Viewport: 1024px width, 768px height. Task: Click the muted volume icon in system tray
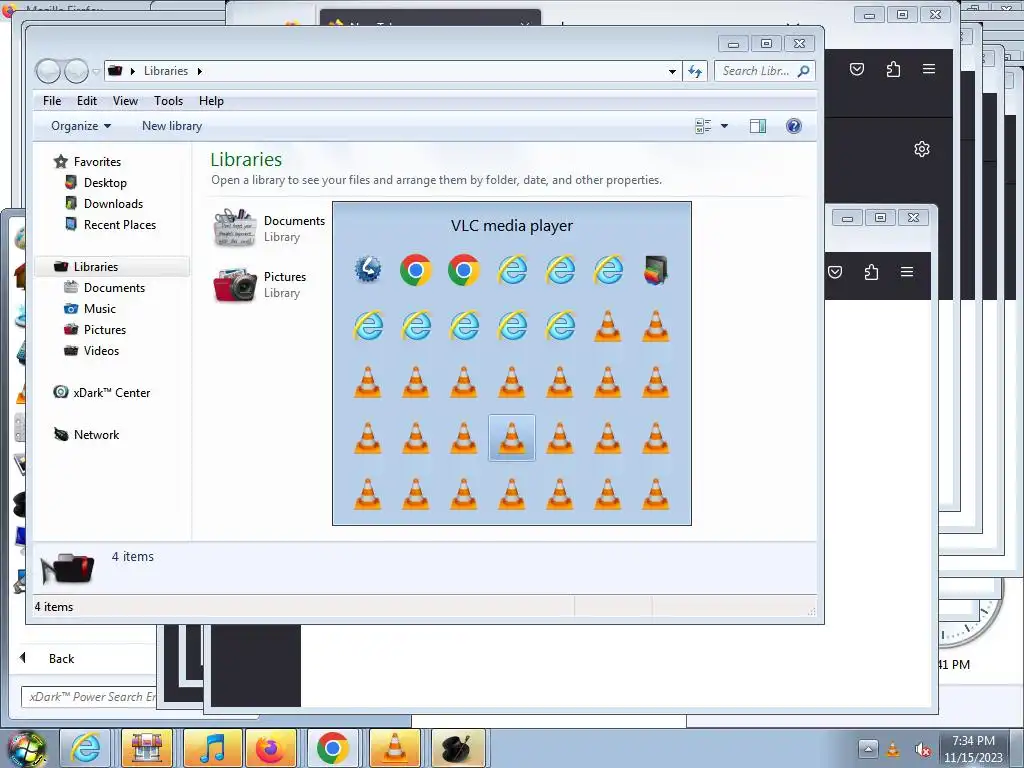tap(922, 750)
